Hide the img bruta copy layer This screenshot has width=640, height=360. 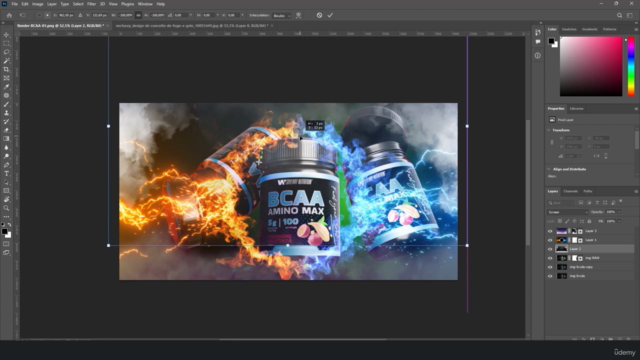click(x=550, y=267)
